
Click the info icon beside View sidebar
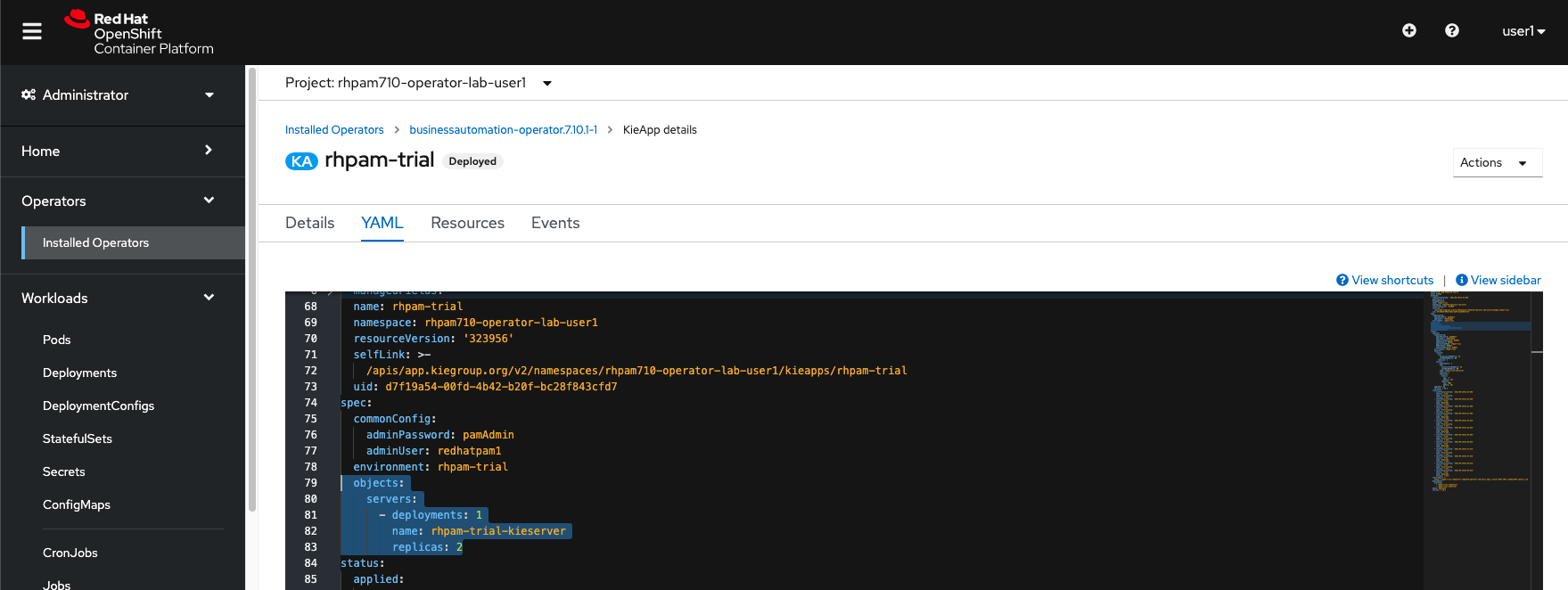point(1462,280)
